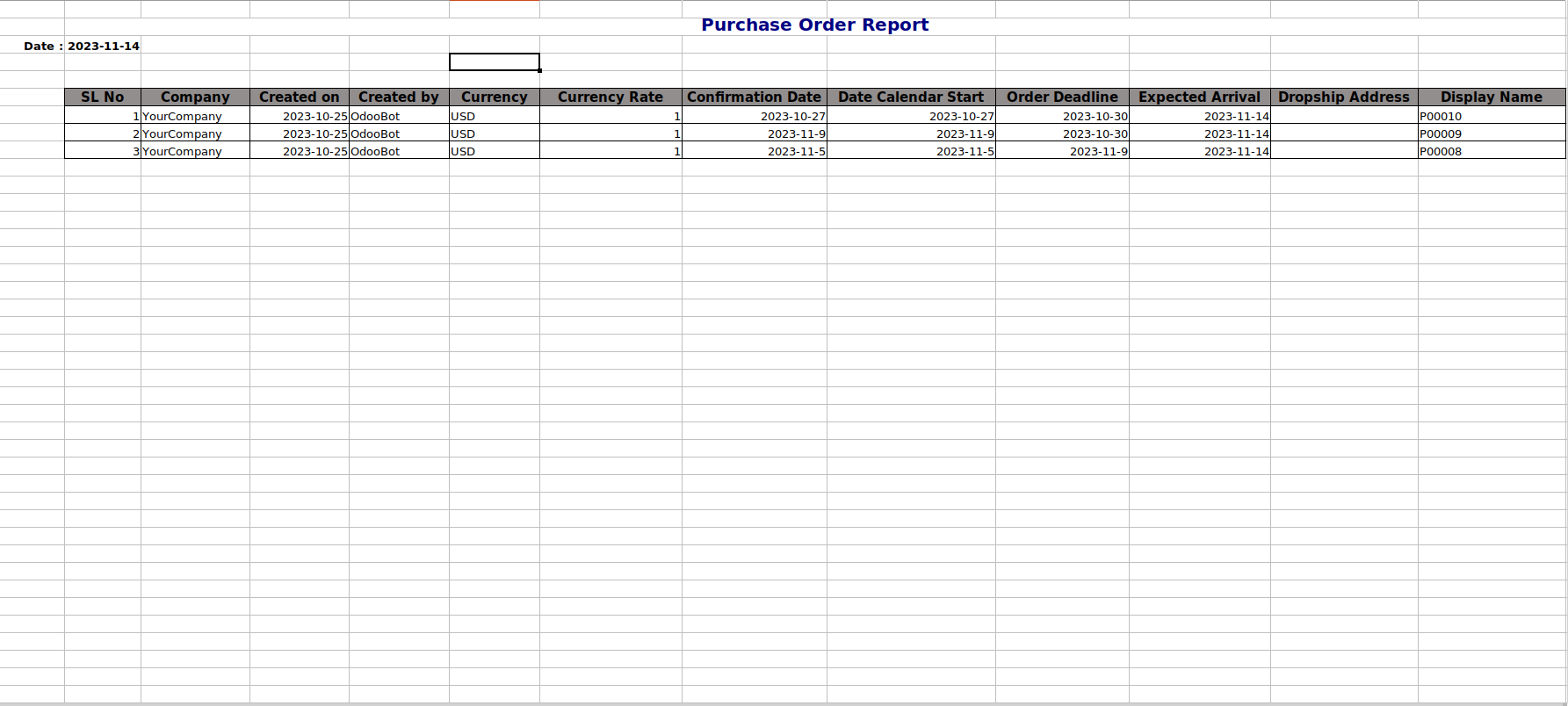This screenshot has height=706, width=1568.
Task: Click the P00008 display name cell
Action: pos(1441,151)
